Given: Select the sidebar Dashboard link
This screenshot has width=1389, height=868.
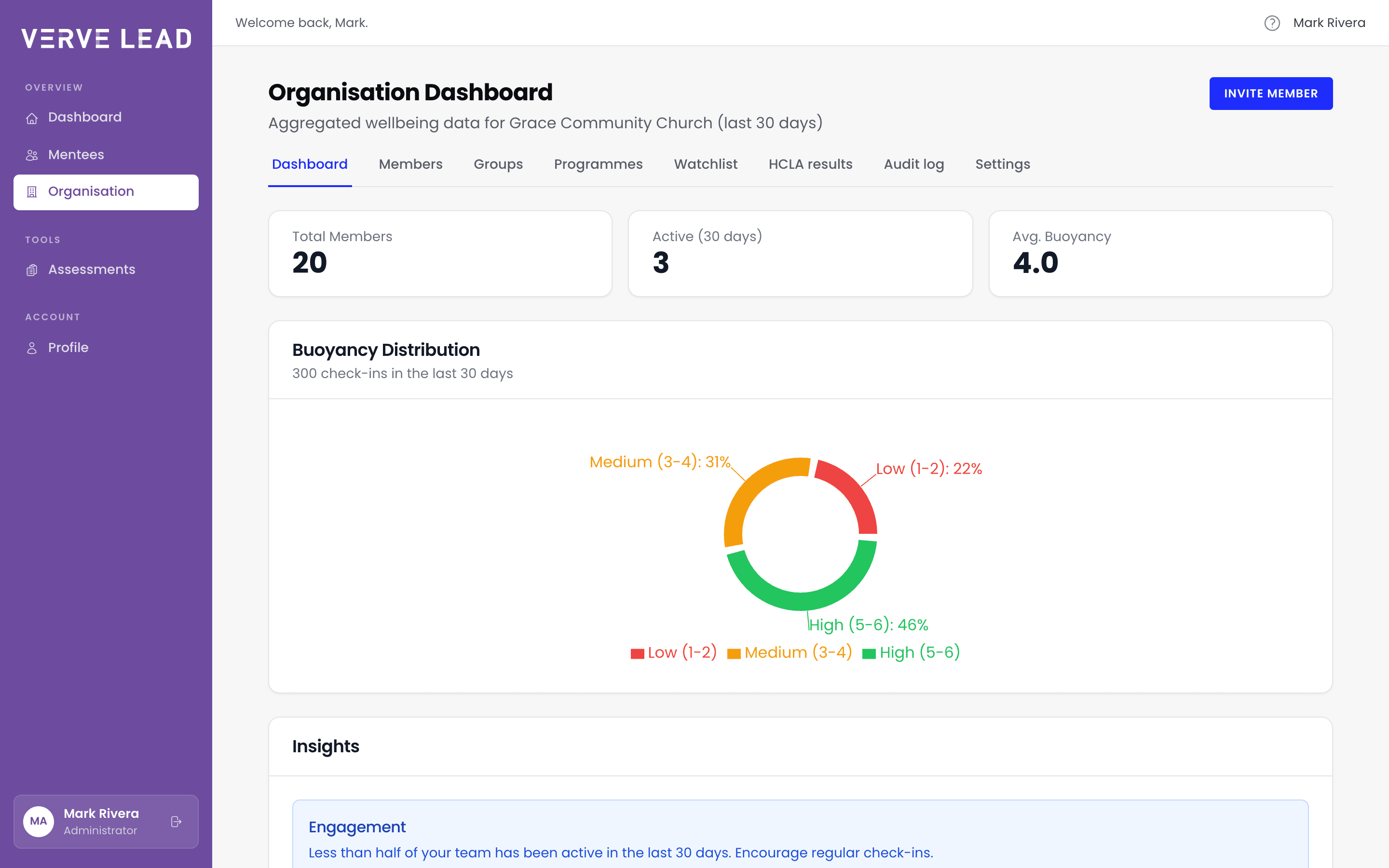Looking at the screenshot, I should point(106,118).
